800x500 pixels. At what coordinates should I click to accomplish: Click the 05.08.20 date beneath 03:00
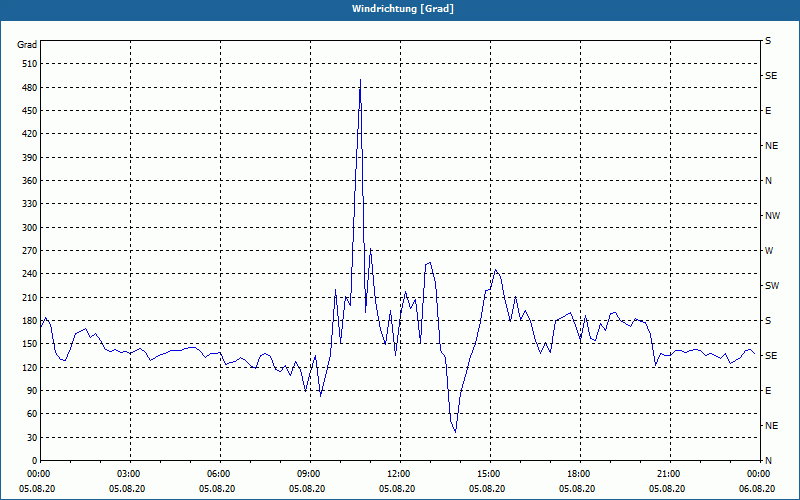[127, 489]
